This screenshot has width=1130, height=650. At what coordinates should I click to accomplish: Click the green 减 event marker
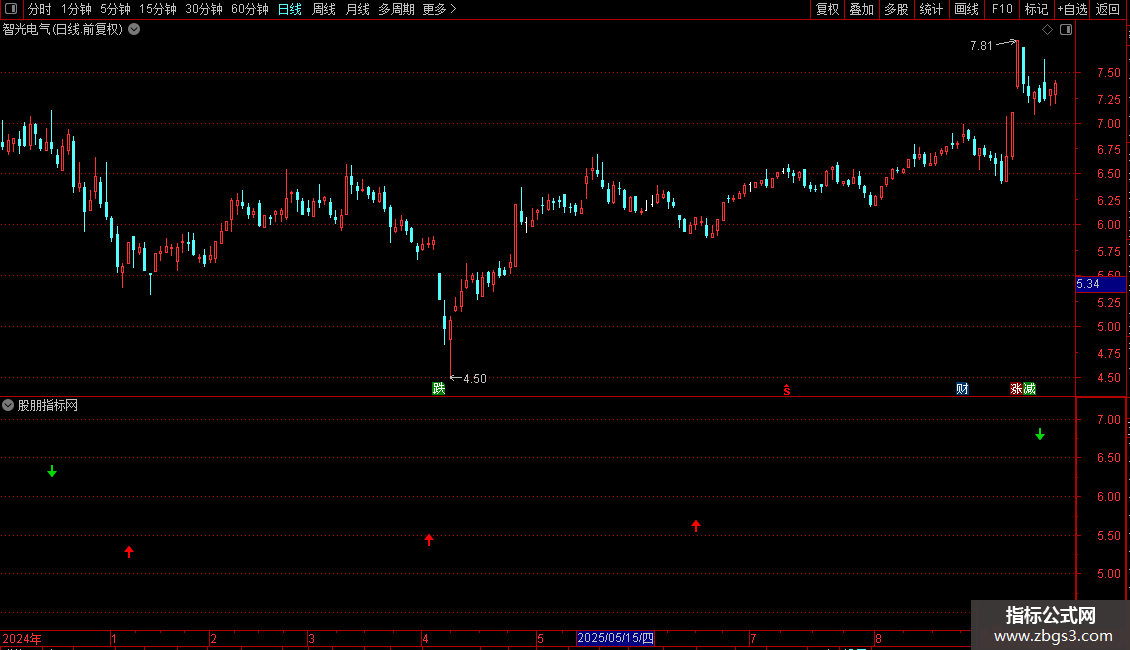coord(1029,388)
